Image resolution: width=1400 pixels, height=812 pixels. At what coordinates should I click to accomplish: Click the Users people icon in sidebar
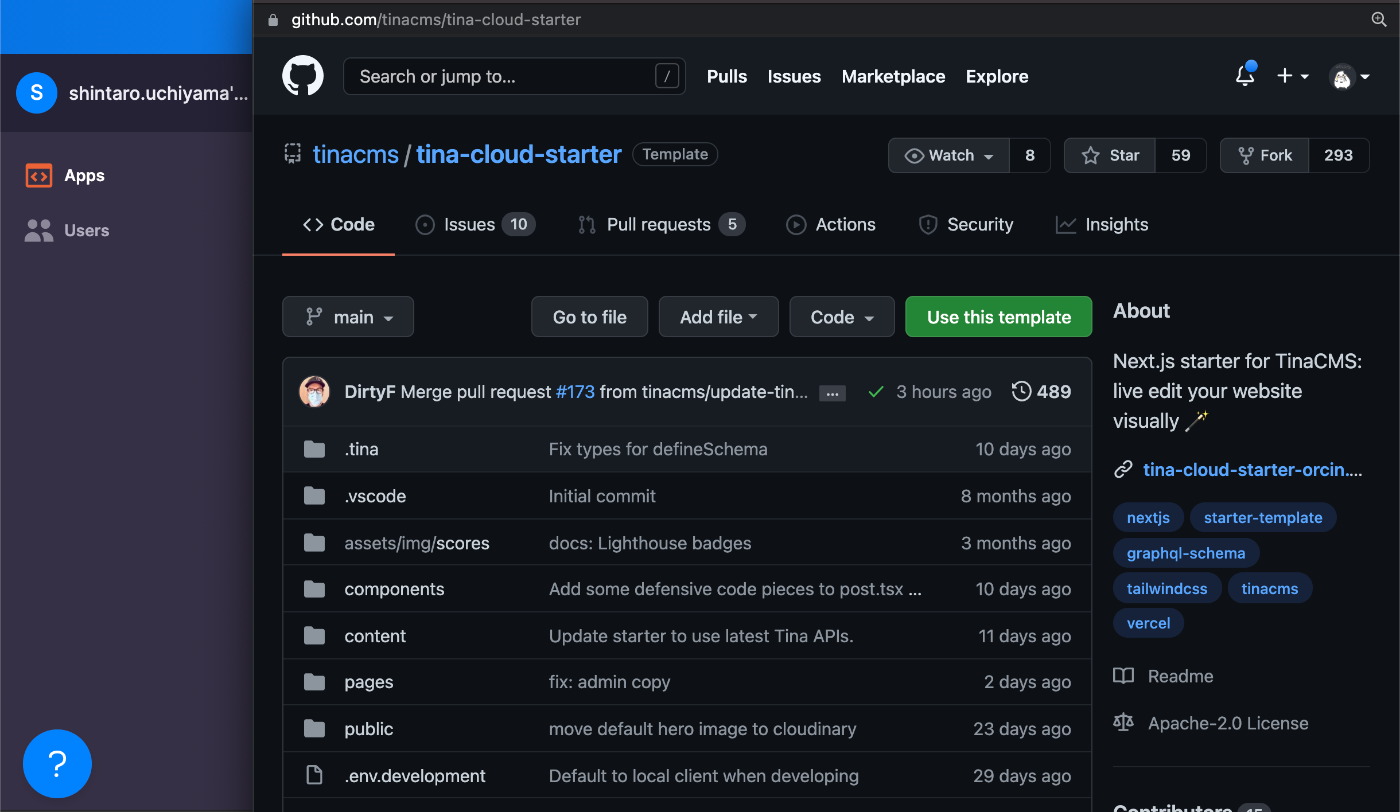pyautogui.click(x=38, y=231)
